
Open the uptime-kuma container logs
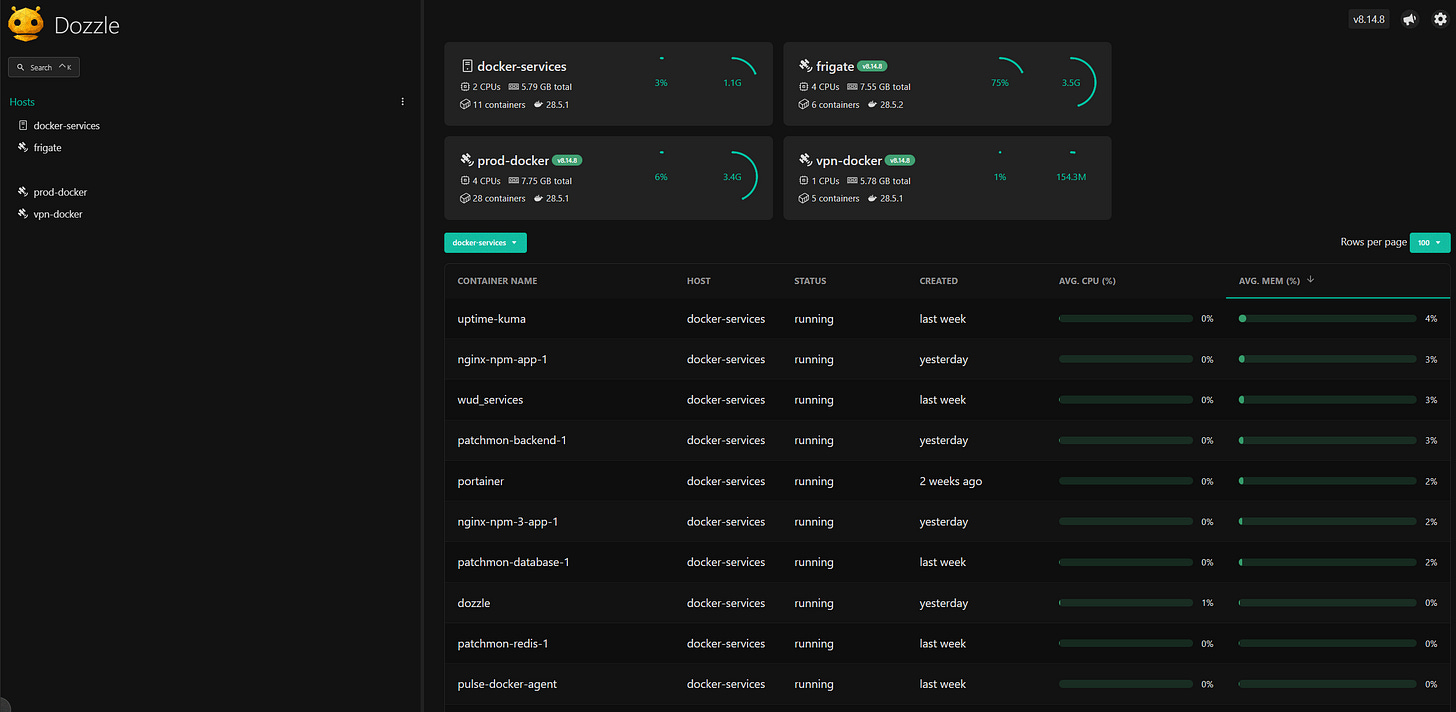coord(491,319)
